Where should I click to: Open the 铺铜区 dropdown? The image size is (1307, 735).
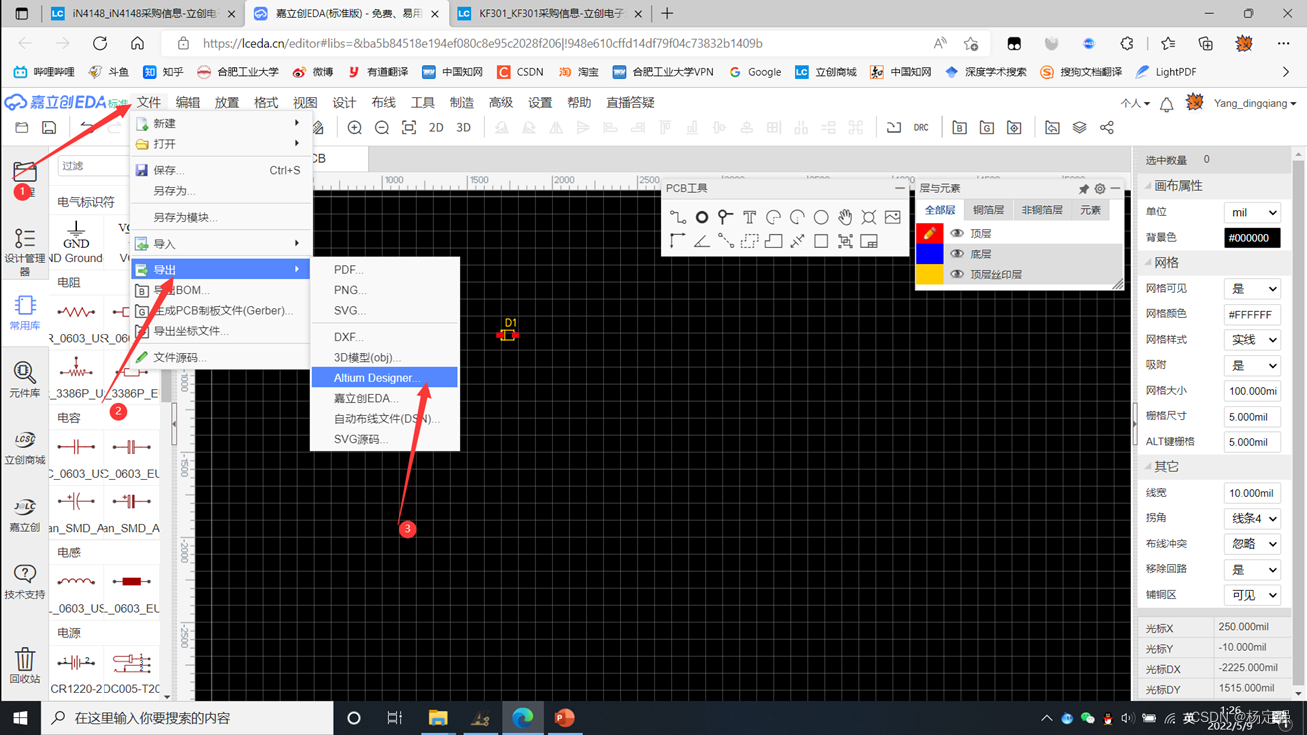(x=1252, y=595)
